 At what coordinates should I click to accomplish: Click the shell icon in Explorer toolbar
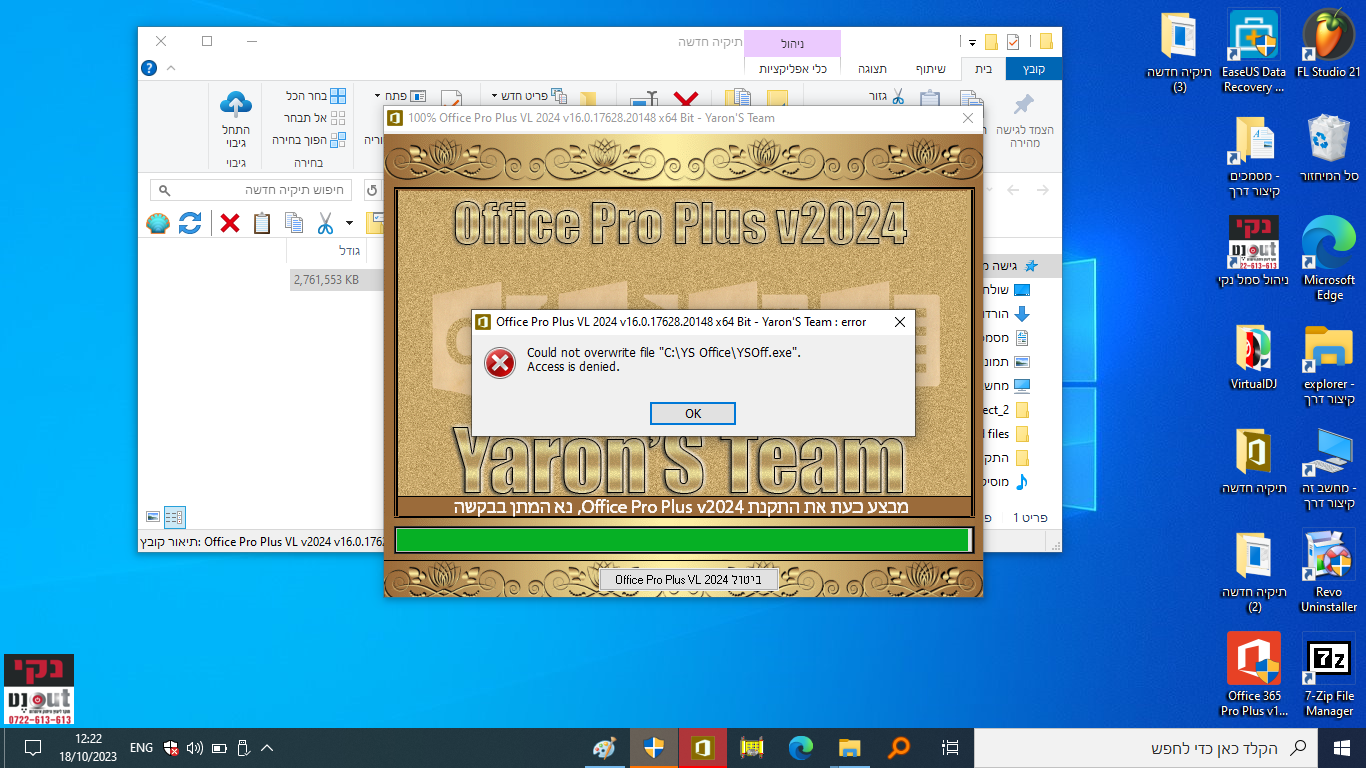158,223
